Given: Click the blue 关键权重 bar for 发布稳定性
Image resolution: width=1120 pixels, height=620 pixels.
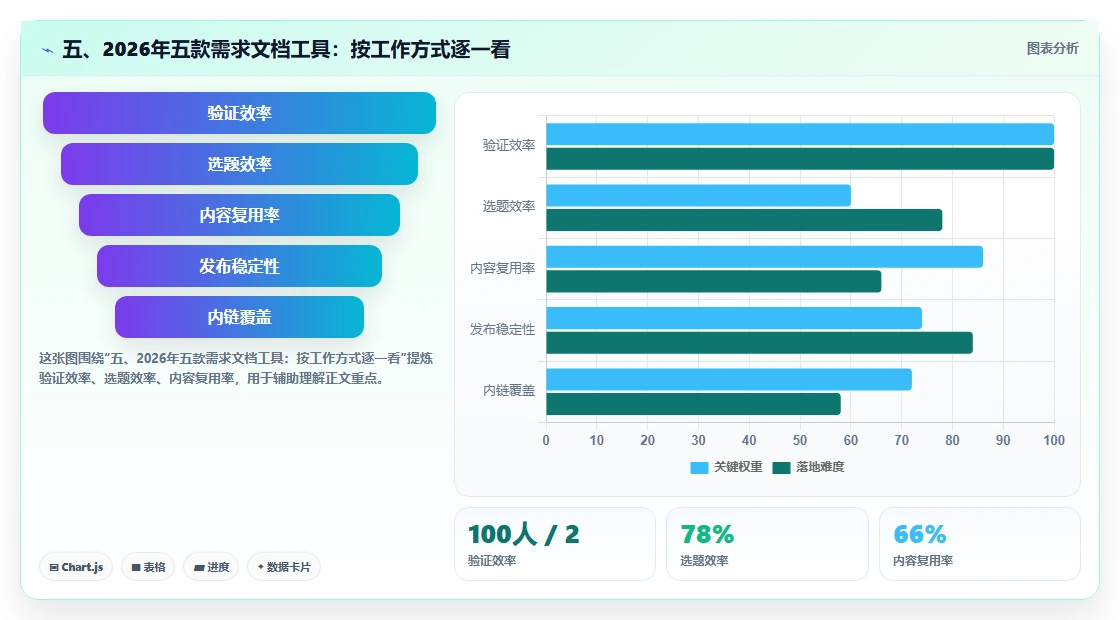Looking at the screenshot, I should [x=734, y=319].
